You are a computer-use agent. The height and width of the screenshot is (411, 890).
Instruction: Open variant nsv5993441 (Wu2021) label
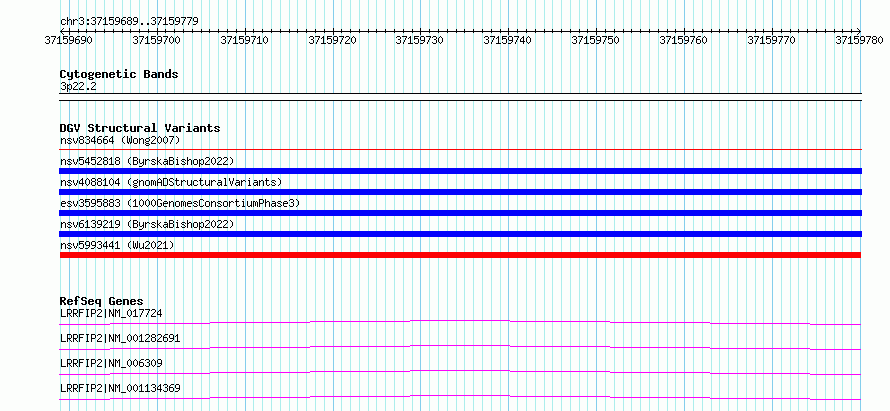(117, 245)
